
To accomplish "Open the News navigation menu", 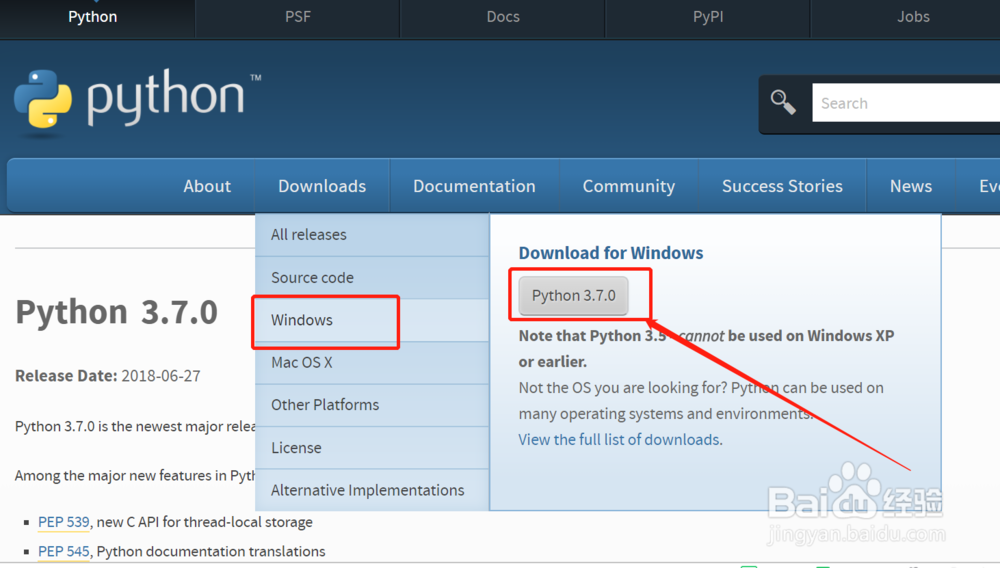I will pyautogui.click(x=911, y=186).
